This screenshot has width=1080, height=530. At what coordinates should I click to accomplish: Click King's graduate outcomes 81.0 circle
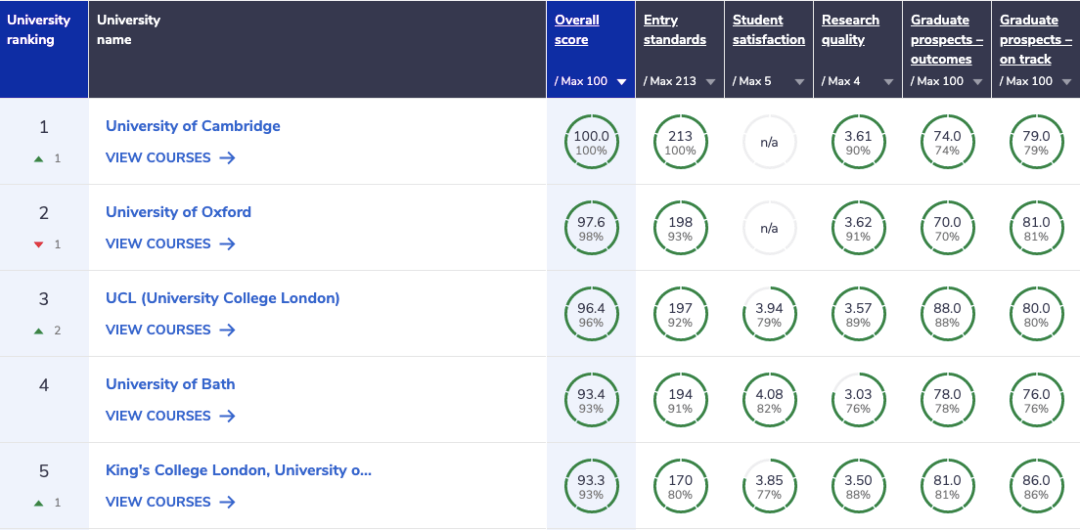pyautogui.click(x=947, y=487)
